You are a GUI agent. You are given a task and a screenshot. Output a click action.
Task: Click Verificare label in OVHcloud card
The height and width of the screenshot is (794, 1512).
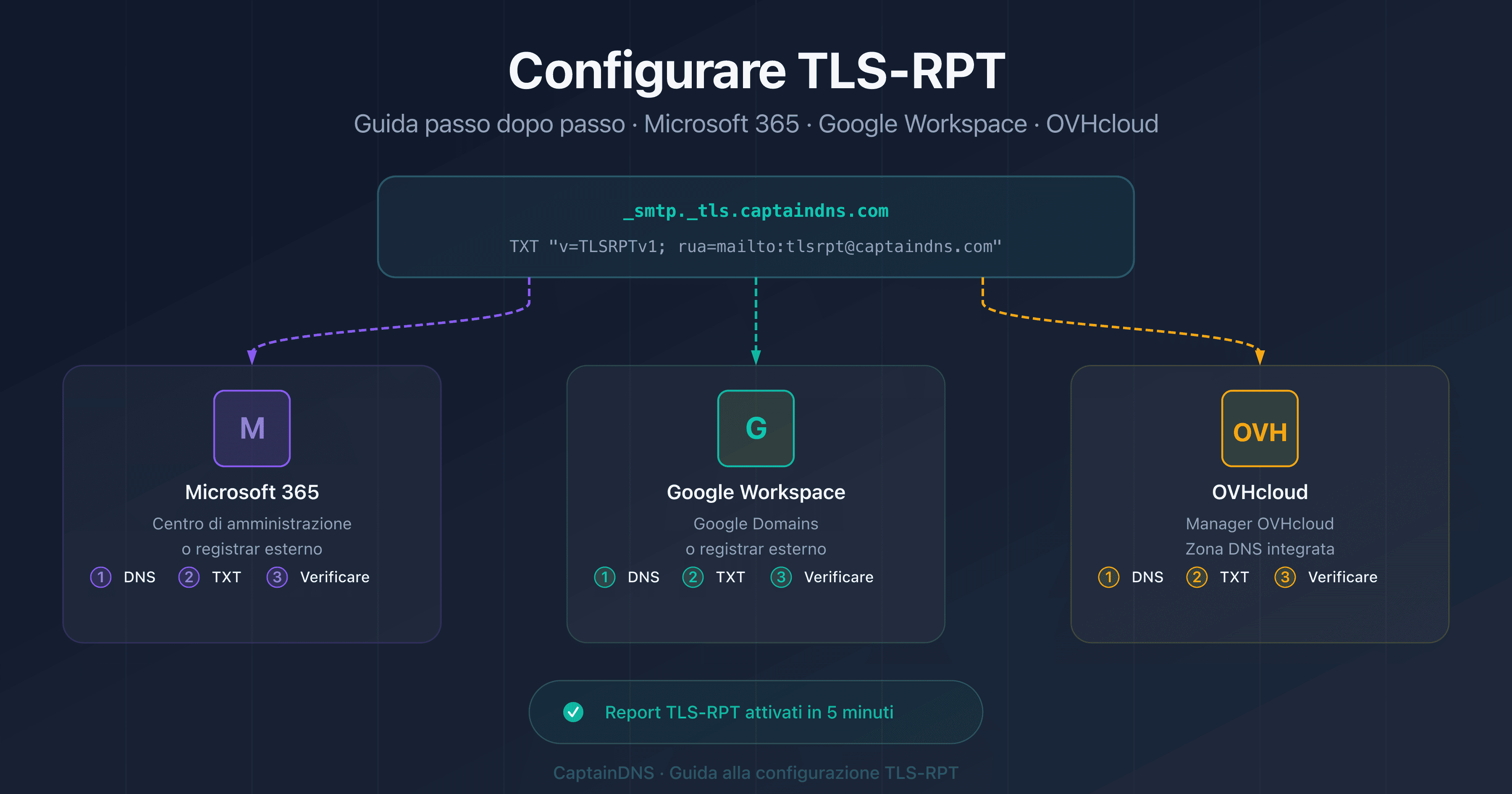click(1343, 577)
